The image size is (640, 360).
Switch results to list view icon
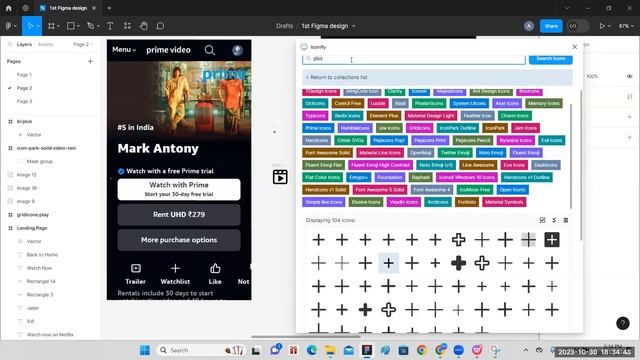point(566,220)
